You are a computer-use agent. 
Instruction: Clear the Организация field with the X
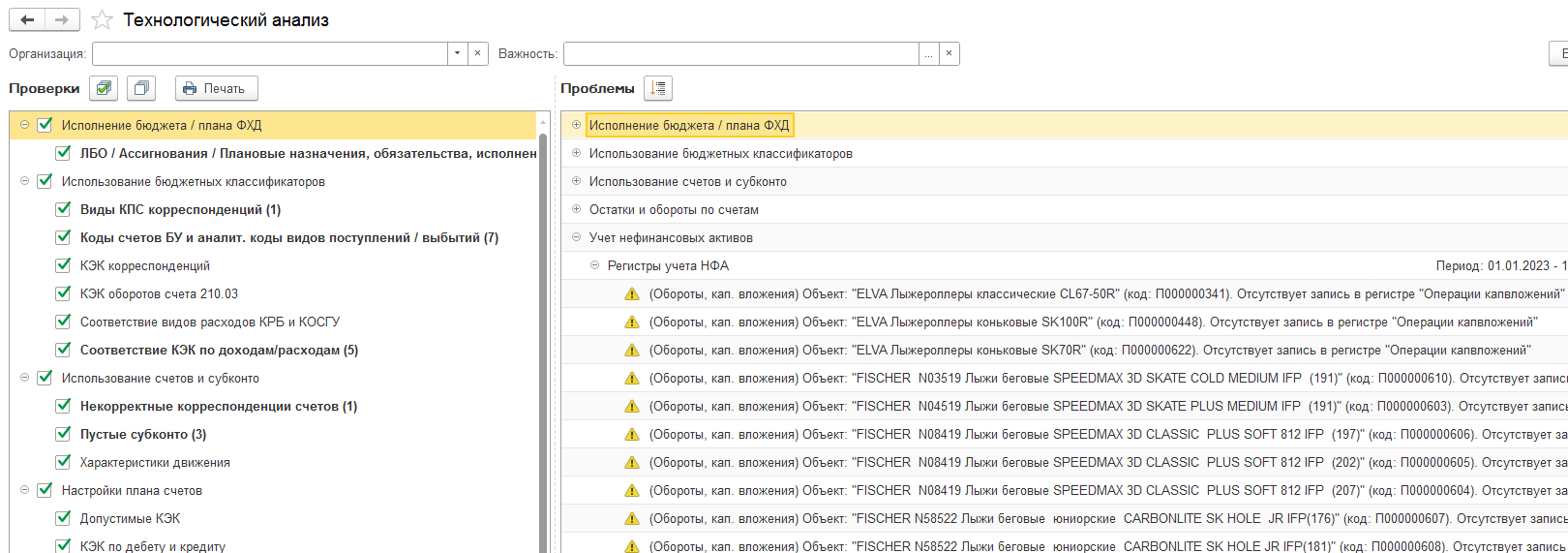coord(478,53)
